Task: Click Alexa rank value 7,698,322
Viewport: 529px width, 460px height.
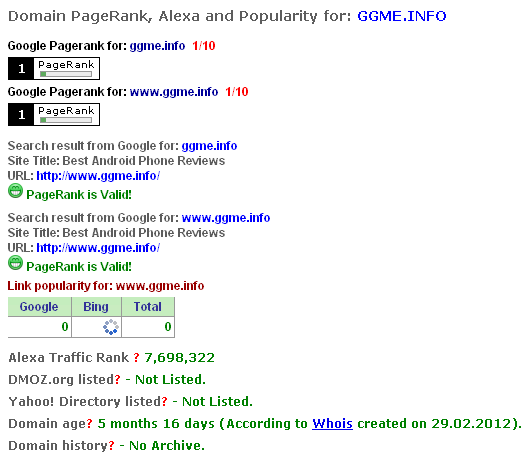Action: (179, 358)
